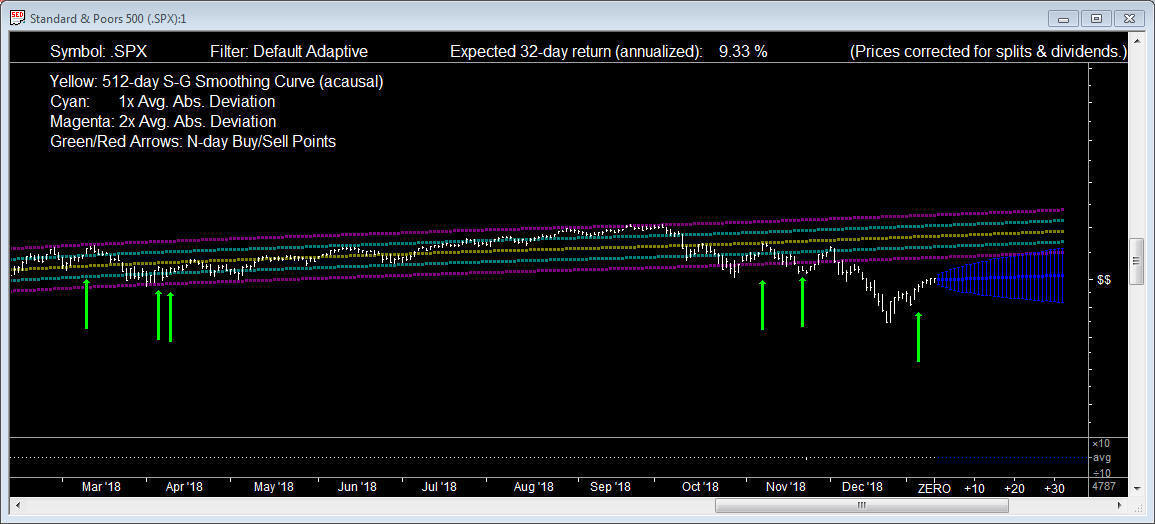The width and height of the screenshot is (1155, 524).
Task: Click the 'Aug '18' axis label
Action: point(533,487)
